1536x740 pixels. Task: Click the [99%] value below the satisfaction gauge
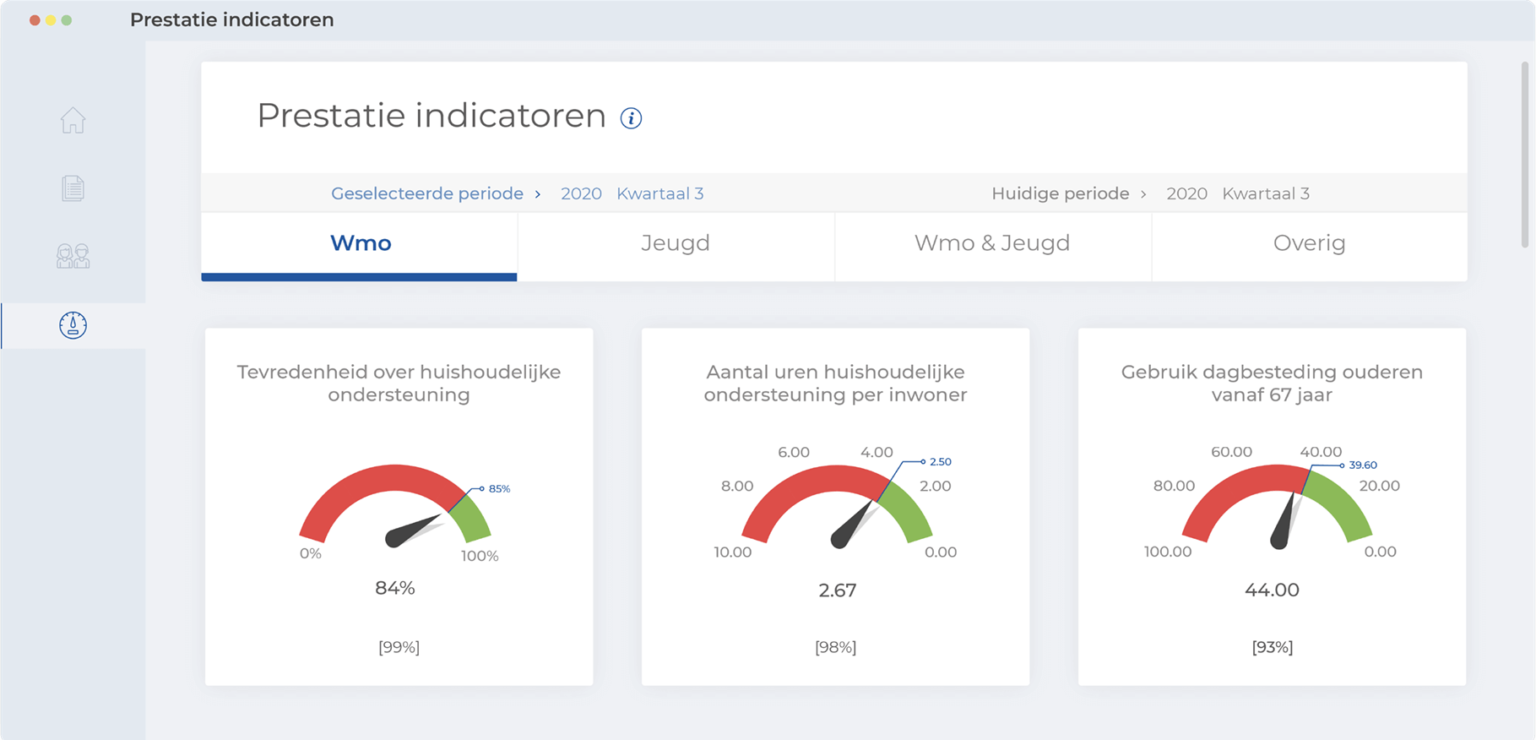point(399,647)
